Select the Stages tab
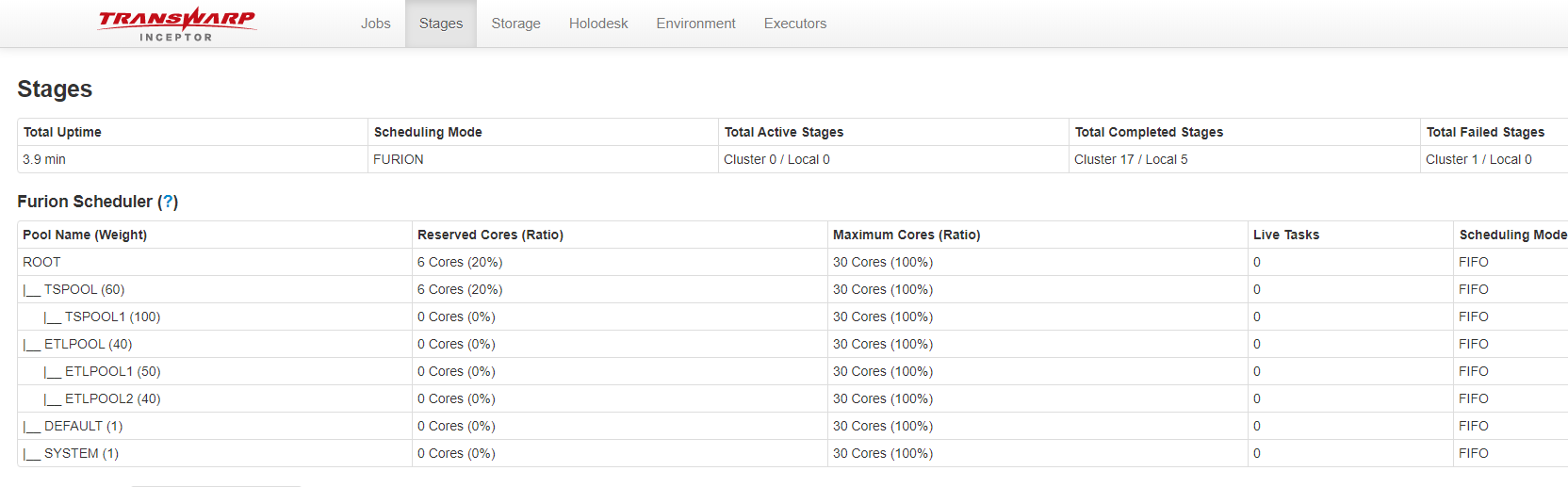The image size is (1568, 487). (441, 24)
